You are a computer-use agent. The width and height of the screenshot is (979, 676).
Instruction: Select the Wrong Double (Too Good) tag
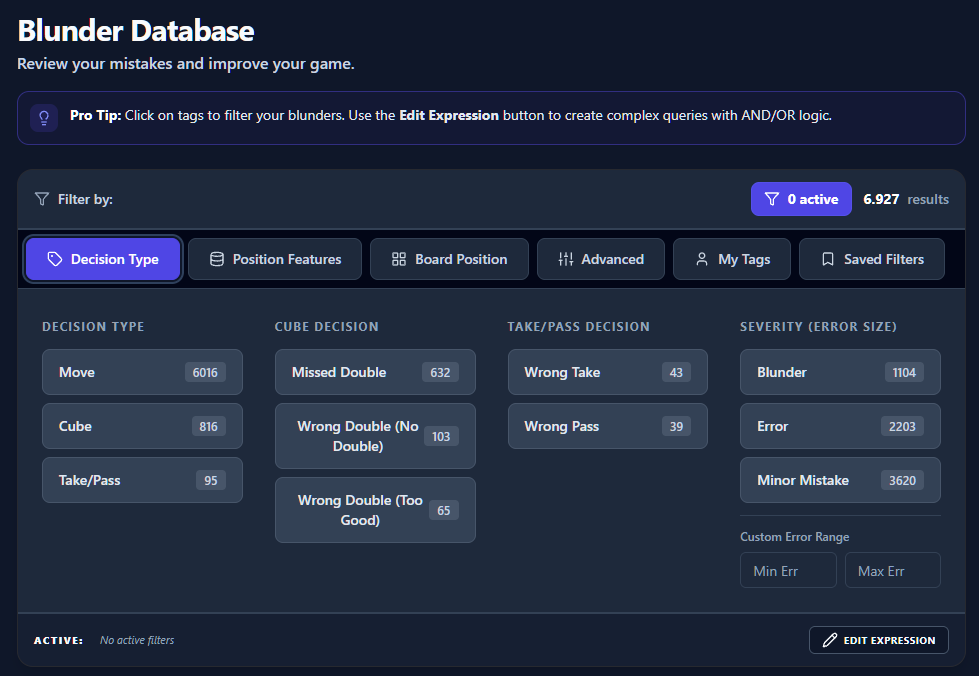coord(375,510)
